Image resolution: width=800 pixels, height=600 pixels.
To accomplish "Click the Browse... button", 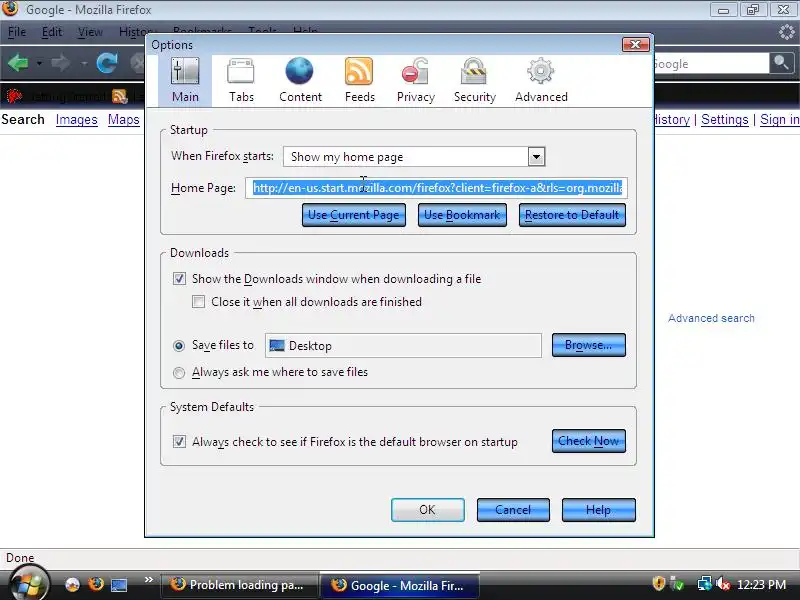I will click(588, 345).
